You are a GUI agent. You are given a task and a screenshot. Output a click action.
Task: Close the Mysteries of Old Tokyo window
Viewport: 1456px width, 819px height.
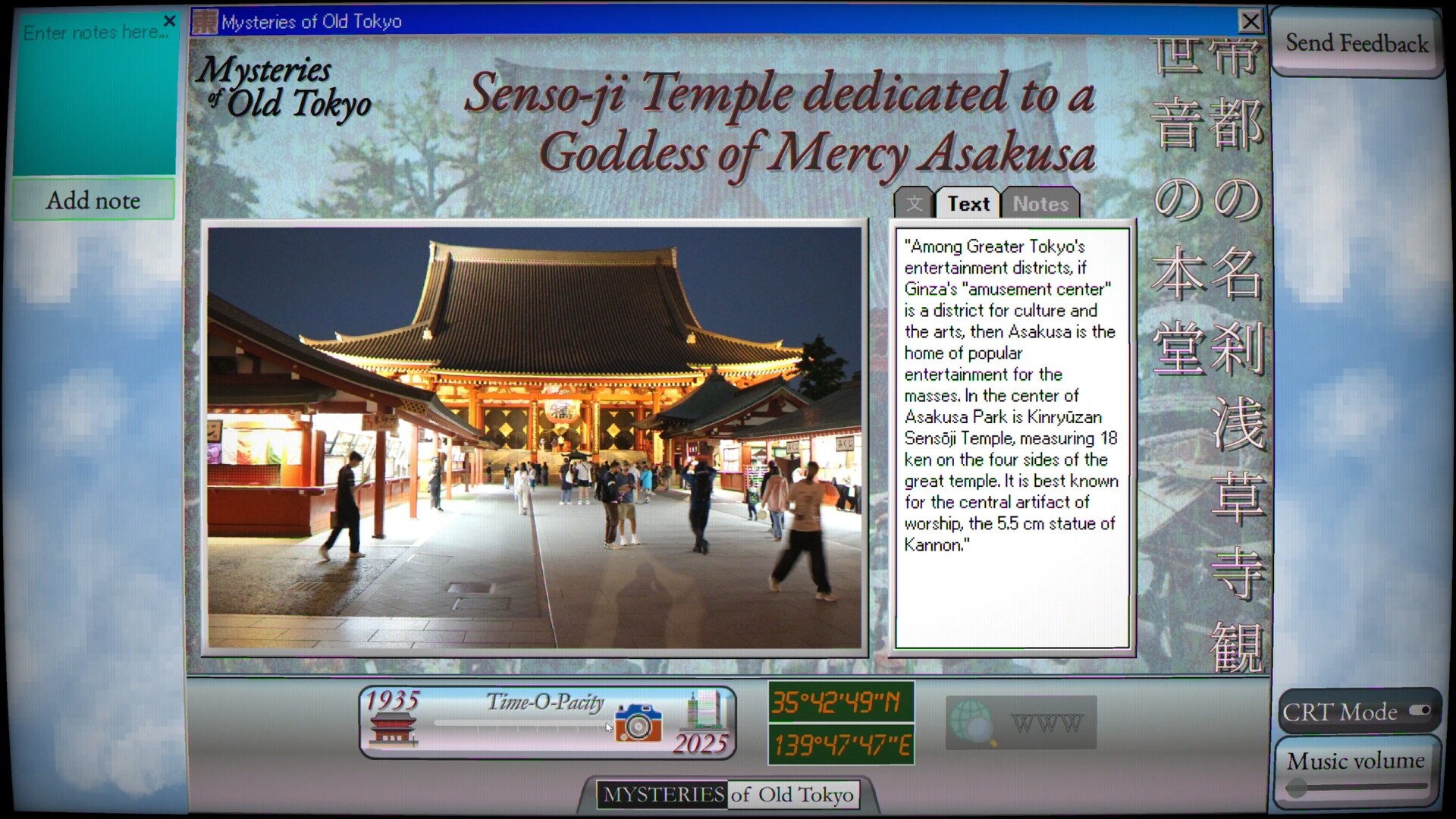click(x=1250, y=21)
